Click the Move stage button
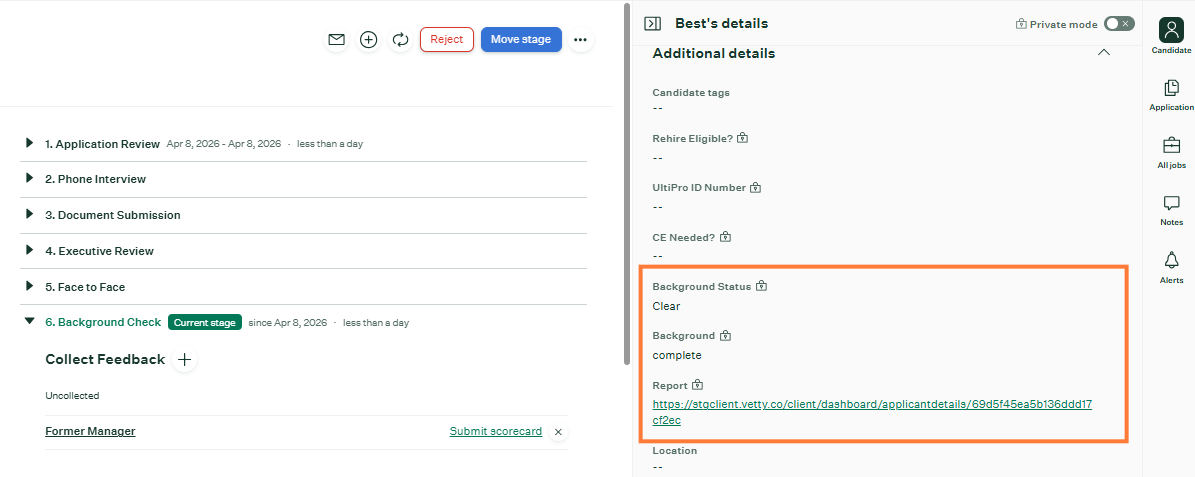Viewport: 1195px width, 477px height. (521, 40)
